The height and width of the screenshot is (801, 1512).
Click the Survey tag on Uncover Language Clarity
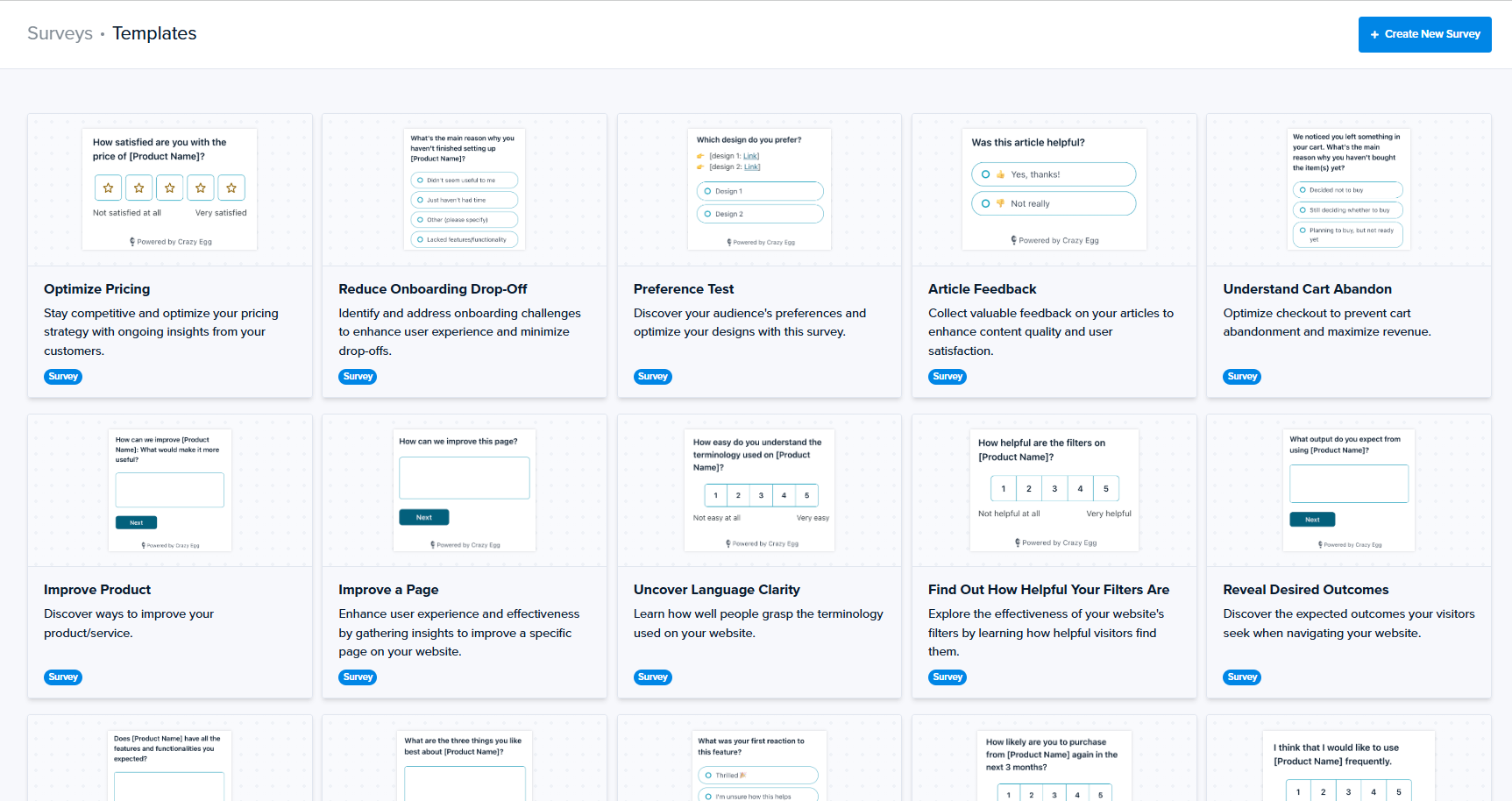pyautogui.click(x=653, y=677)
